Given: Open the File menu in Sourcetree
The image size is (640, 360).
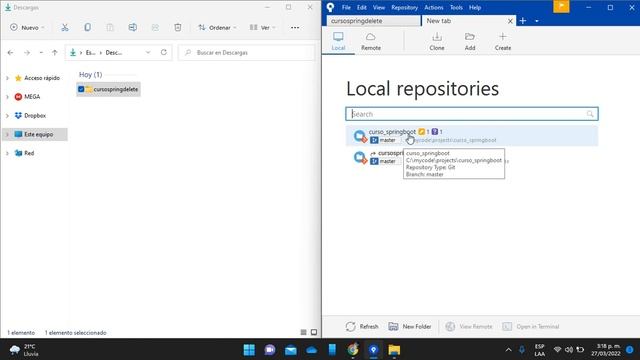Looking at the screenshot, I should [346, 7].
